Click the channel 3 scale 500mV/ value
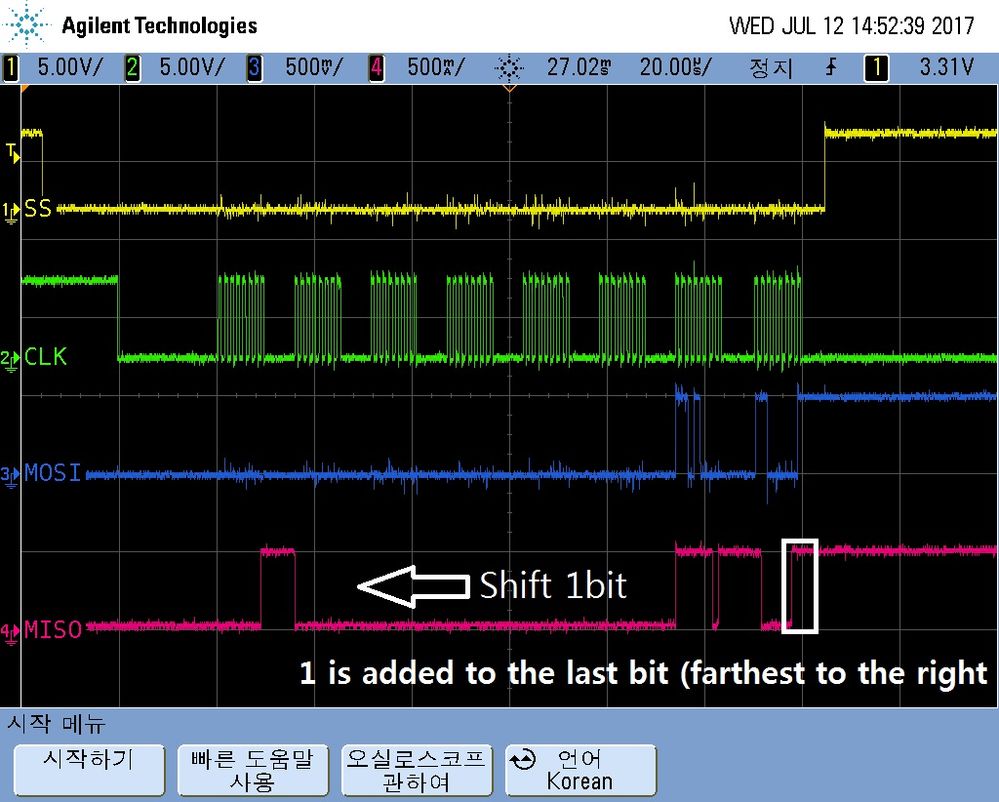999x802 pixels. point(313,67)
